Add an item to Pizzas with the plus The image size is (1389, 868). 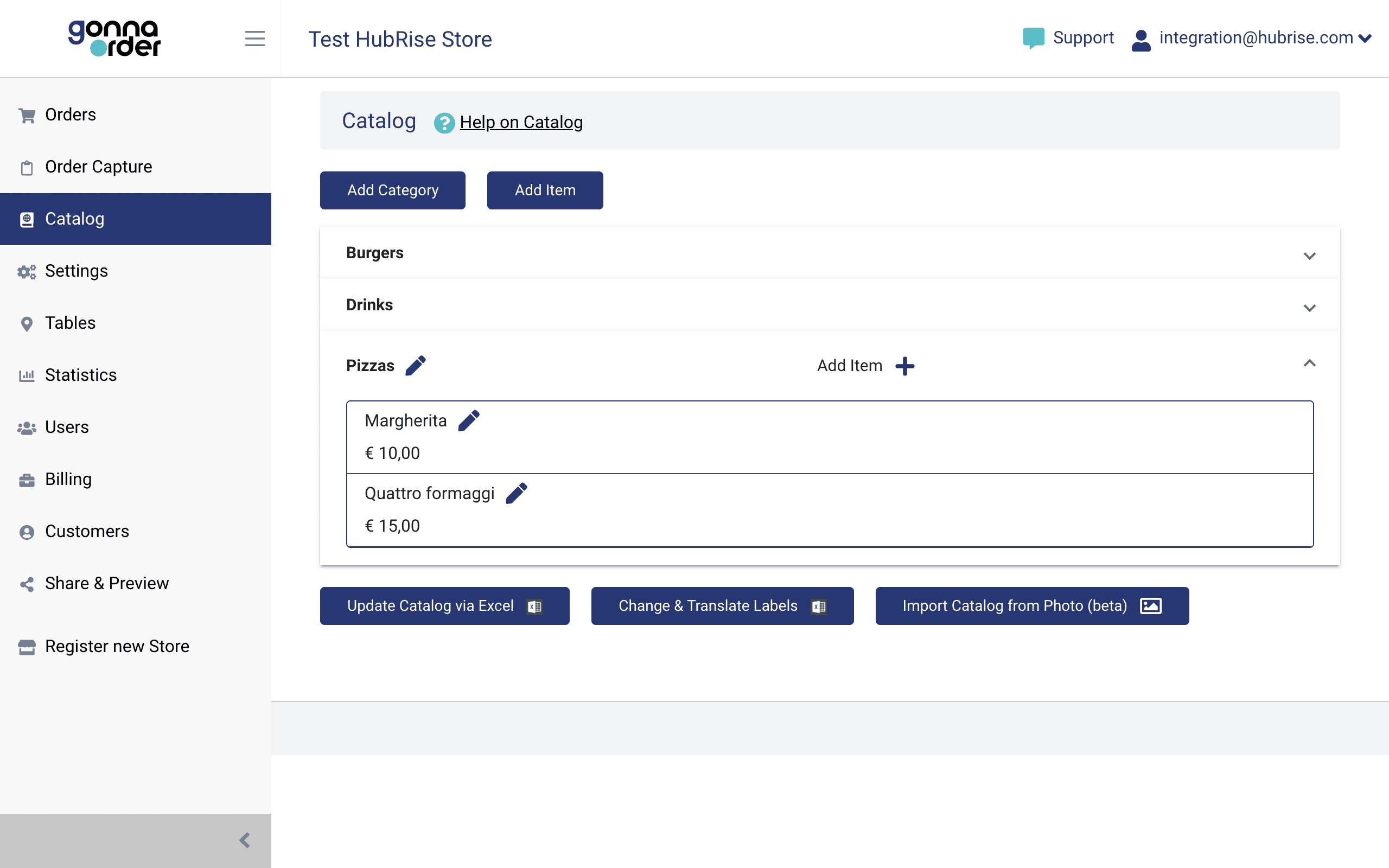(905, 366)
